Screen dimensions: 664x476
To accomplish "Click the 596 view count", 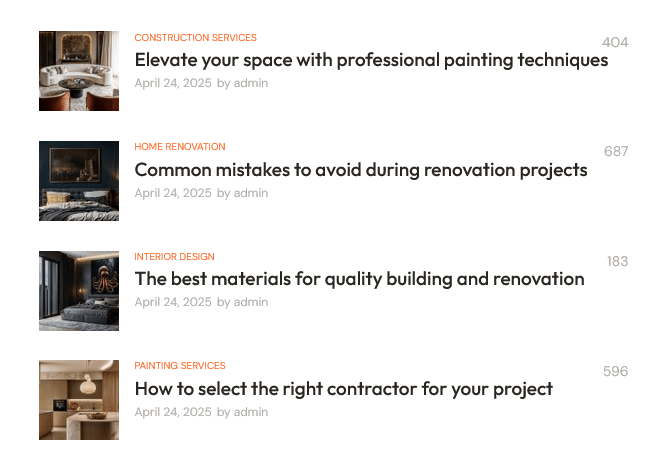I will (615, 371).
